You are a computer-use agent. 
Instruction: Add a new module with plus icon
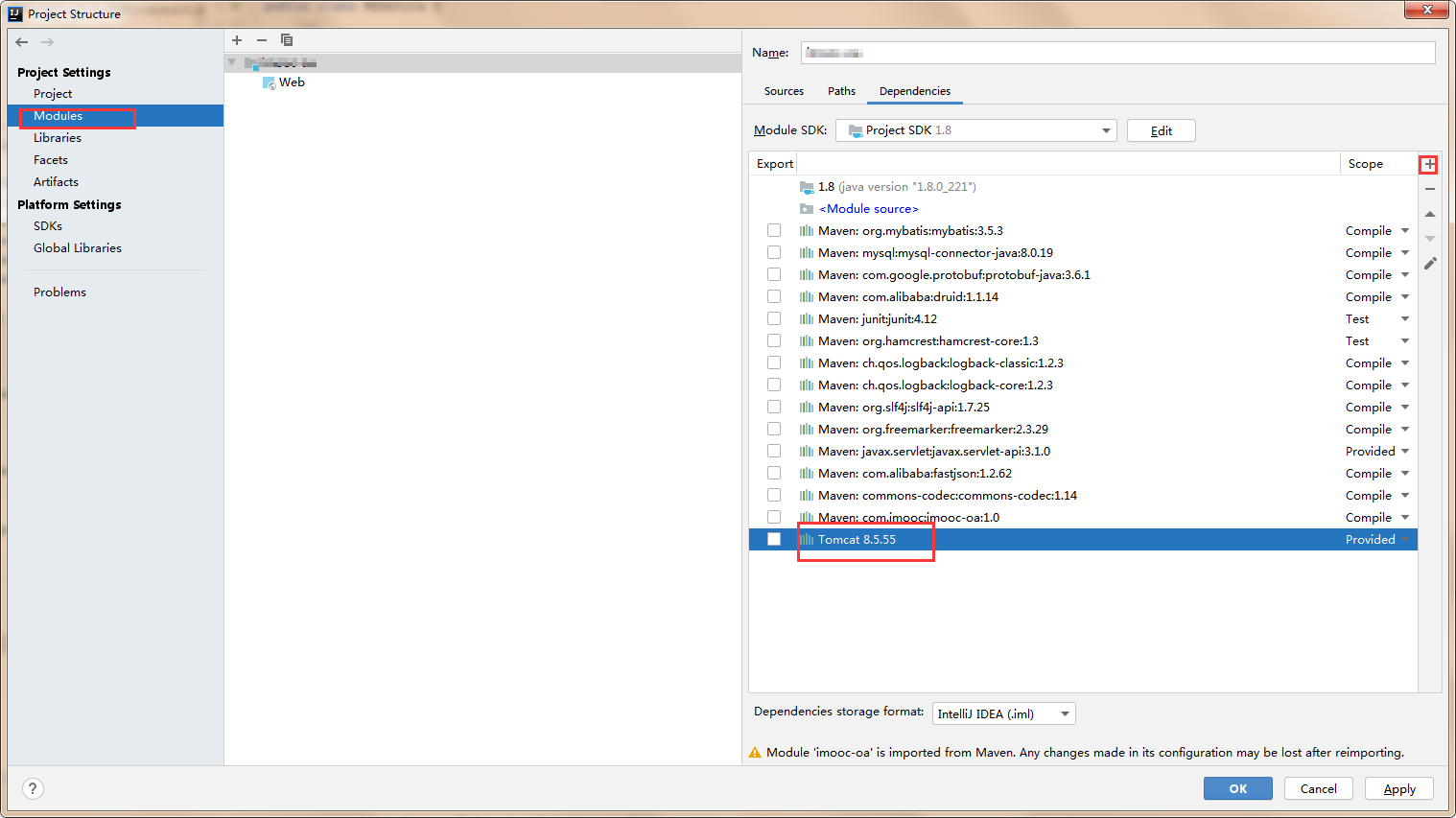tap(237, 40)
